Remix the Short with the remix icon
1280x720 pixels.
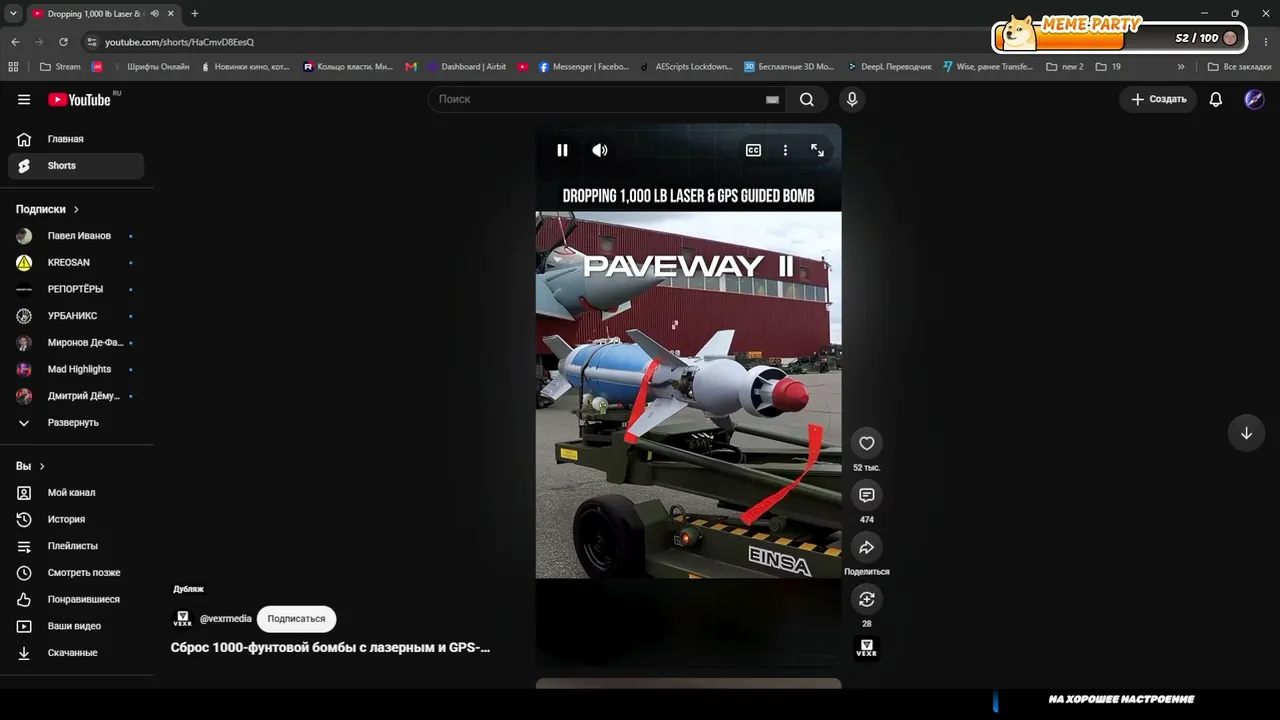tap(867, 599)
